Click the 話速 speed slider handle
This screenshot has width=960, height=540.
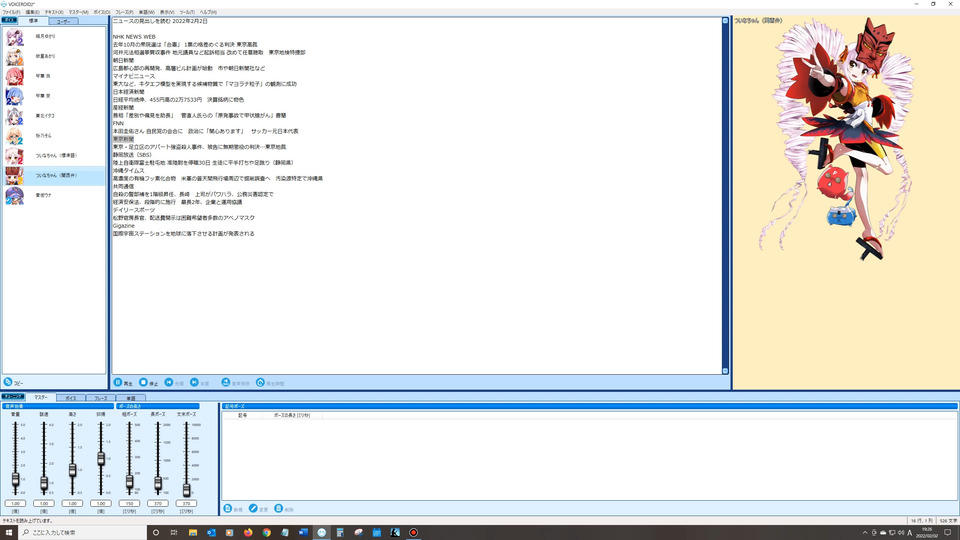44,484
